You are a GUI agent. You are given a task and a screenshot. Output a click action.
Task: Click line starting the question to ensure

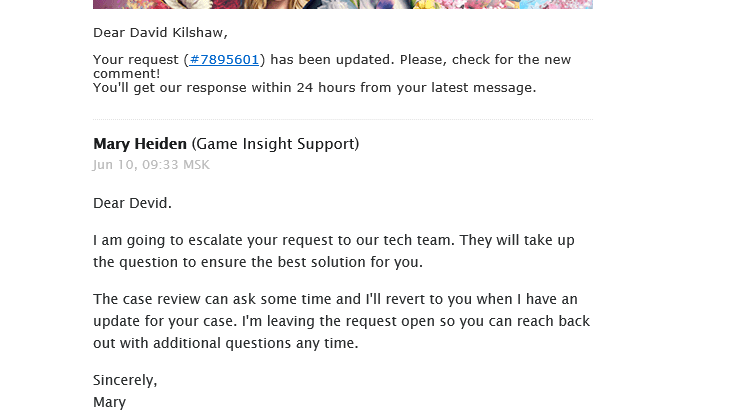click(258, 262)
